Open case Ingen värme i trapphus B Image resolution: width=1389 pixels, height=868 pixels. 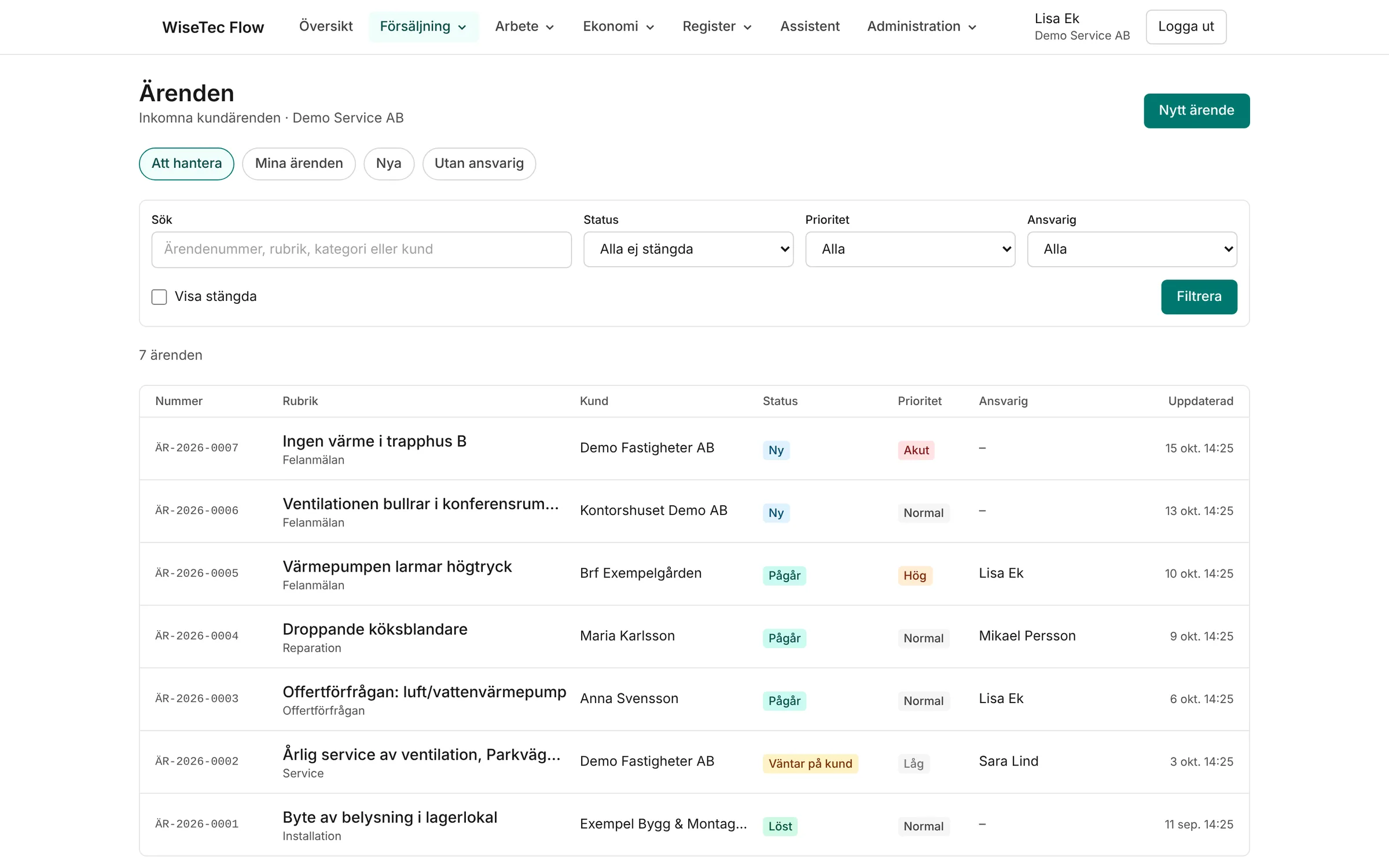pyautogui.click(x=374, y=442)
